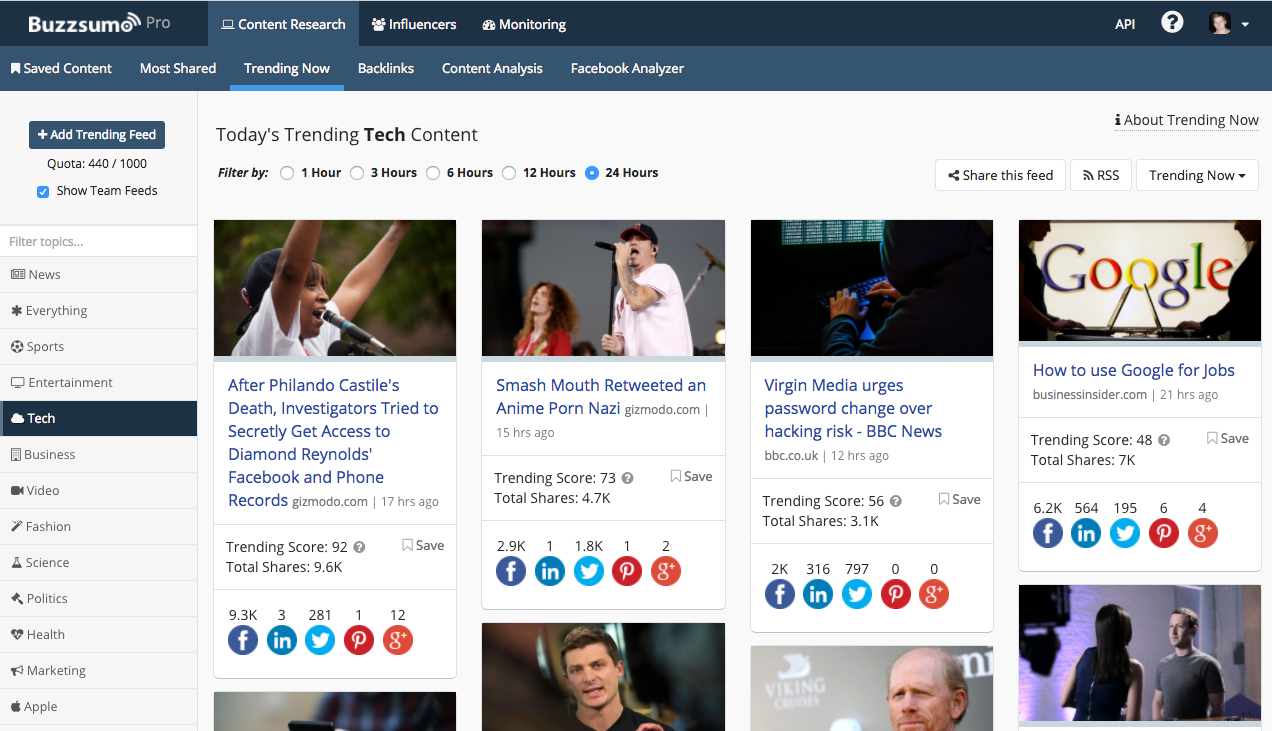Open the About Trending Now link
The image size is (1272, 731).
click(1187, 120)
